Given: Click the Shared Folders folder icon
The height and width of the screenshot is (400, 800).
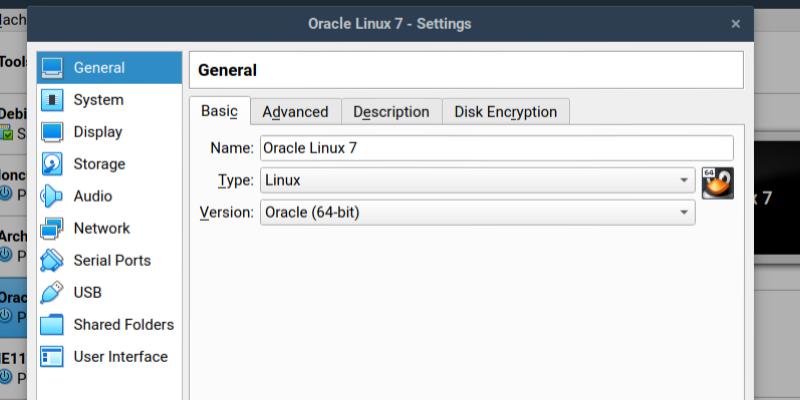Looking at the screenshot, I should coord(53,325).
